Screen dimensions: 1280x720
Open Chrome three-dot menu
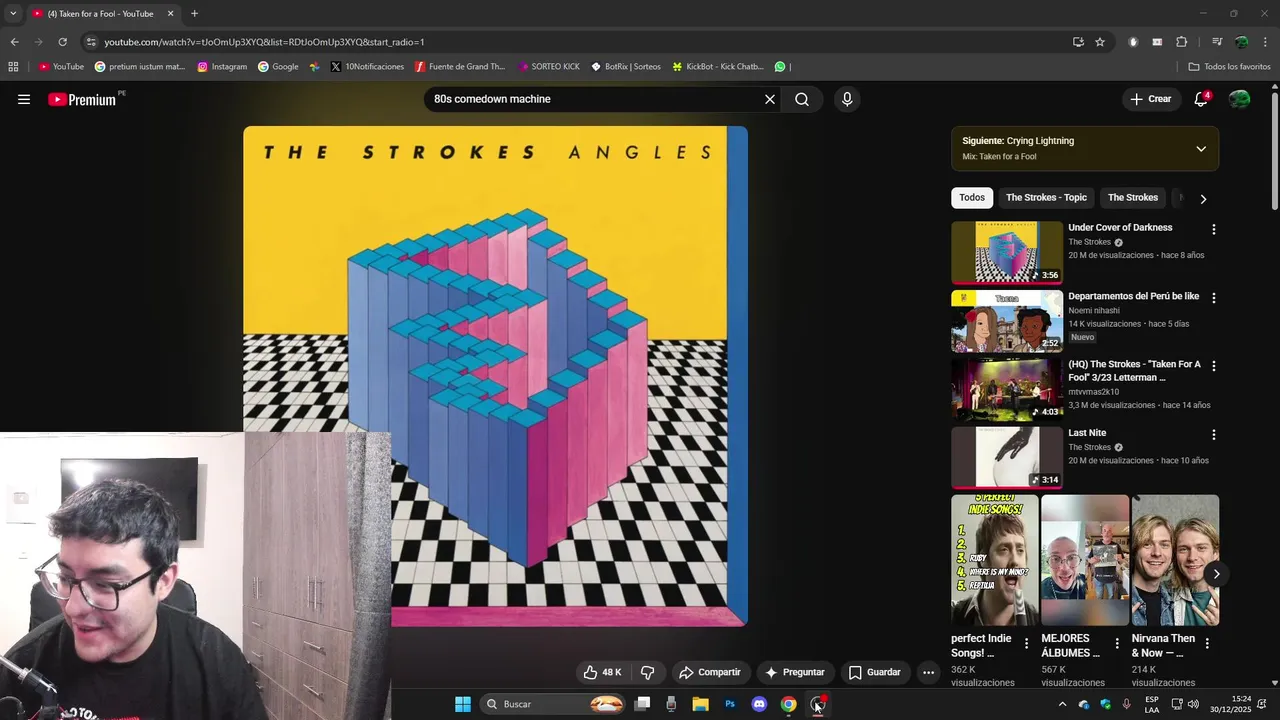(1265, 42)
